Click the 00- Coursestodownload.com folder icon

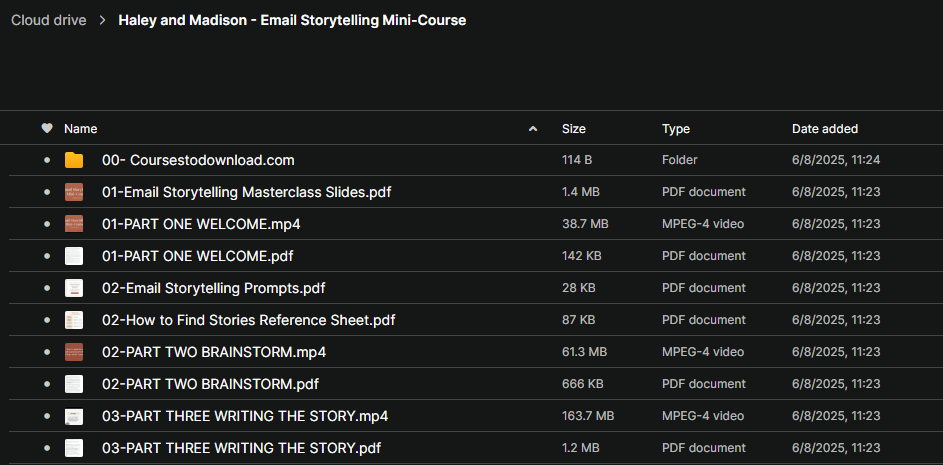[74, 160]
